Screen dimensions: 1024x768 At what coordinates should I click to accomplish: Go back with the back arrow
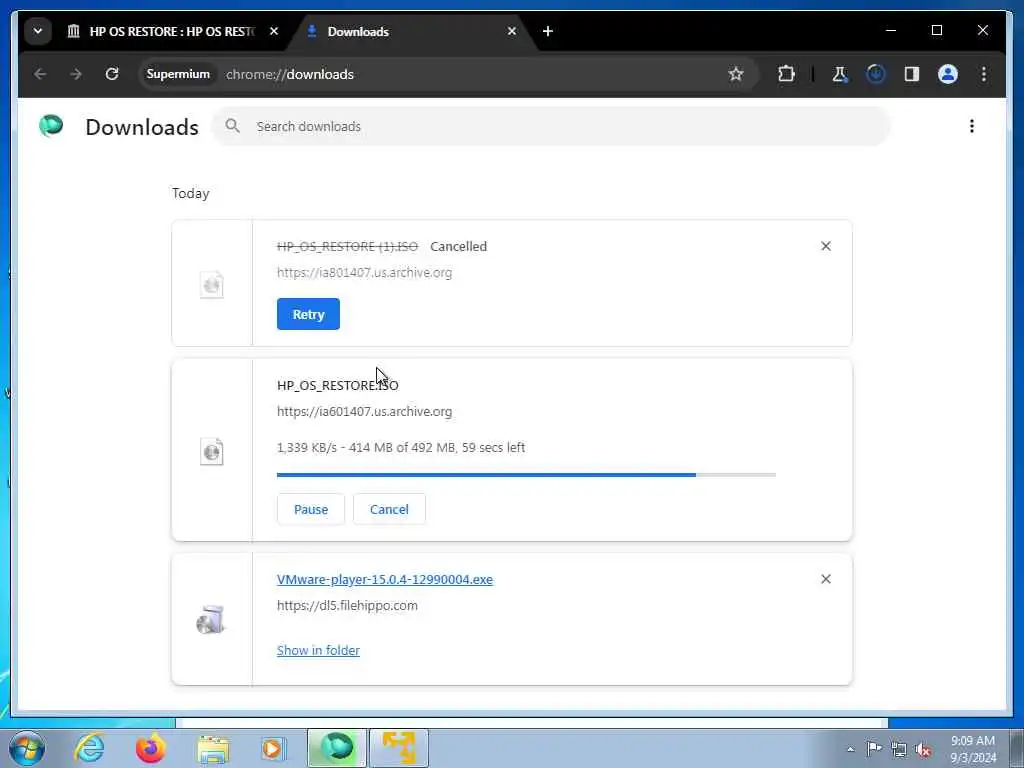pos(40,74)
